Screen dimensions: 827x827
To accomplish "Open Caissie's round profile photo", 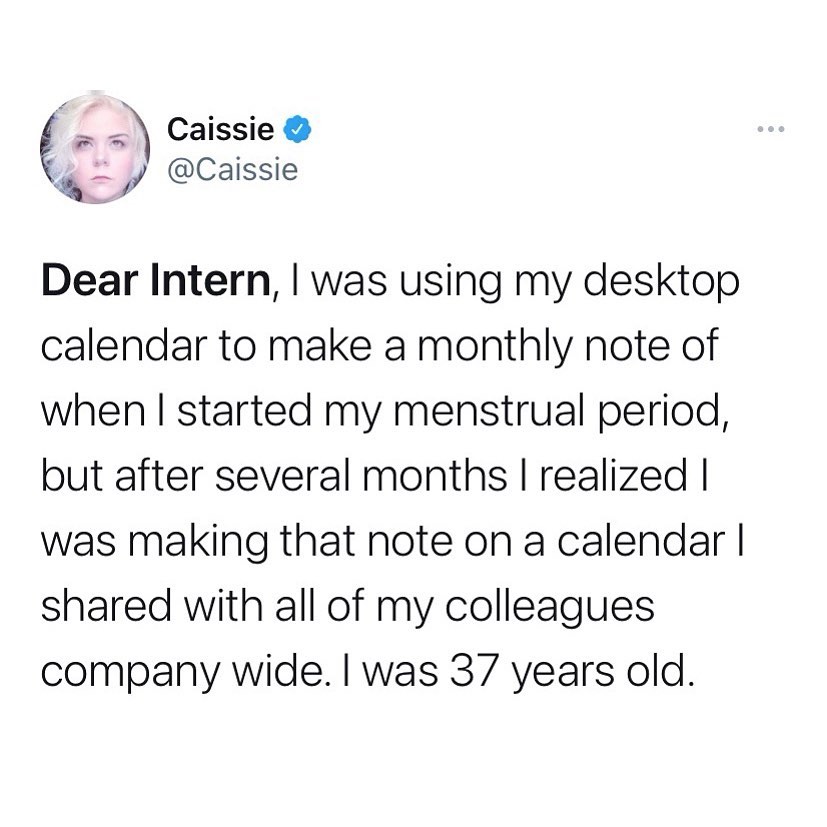I will 95,149.
